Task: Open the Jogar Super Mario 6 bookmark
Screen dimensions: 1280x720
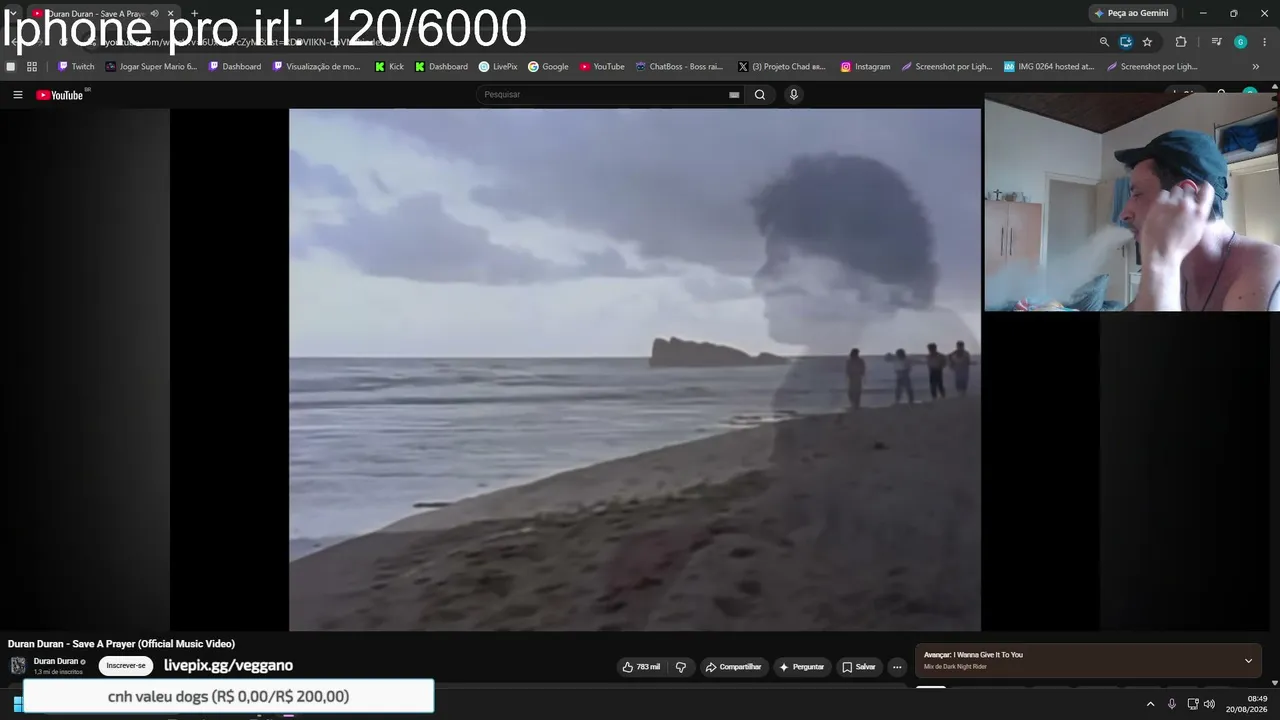Action: coord(151,67)
